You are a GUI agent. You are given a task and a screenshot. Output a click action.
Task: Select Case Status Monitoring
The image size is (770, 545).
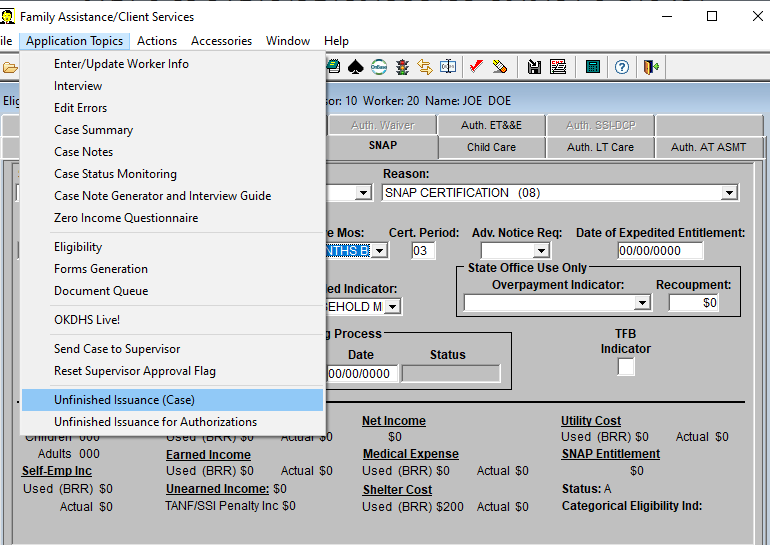(172, 174)
